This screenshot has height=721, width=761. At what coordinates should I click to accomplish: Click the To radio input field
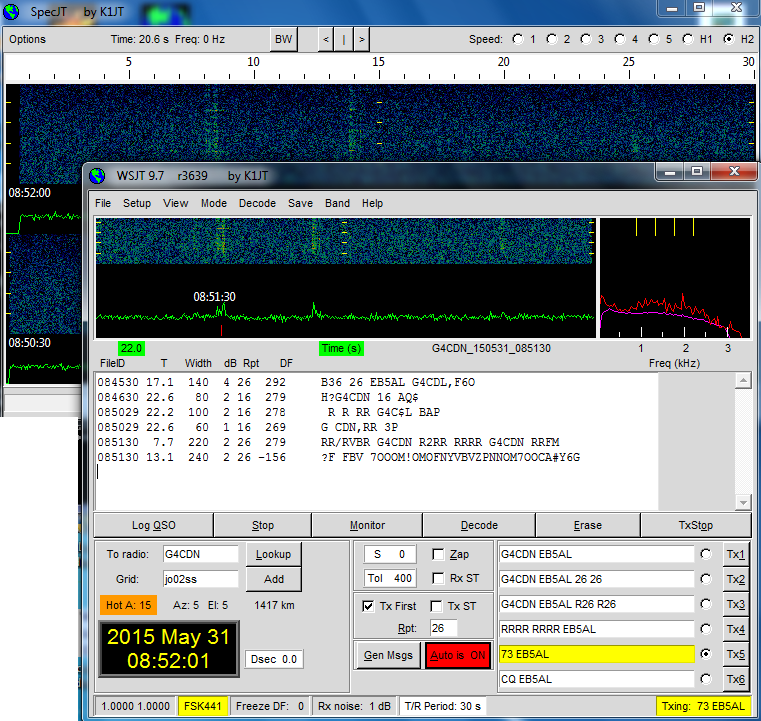pyautogui.click(x=200, y=554)
